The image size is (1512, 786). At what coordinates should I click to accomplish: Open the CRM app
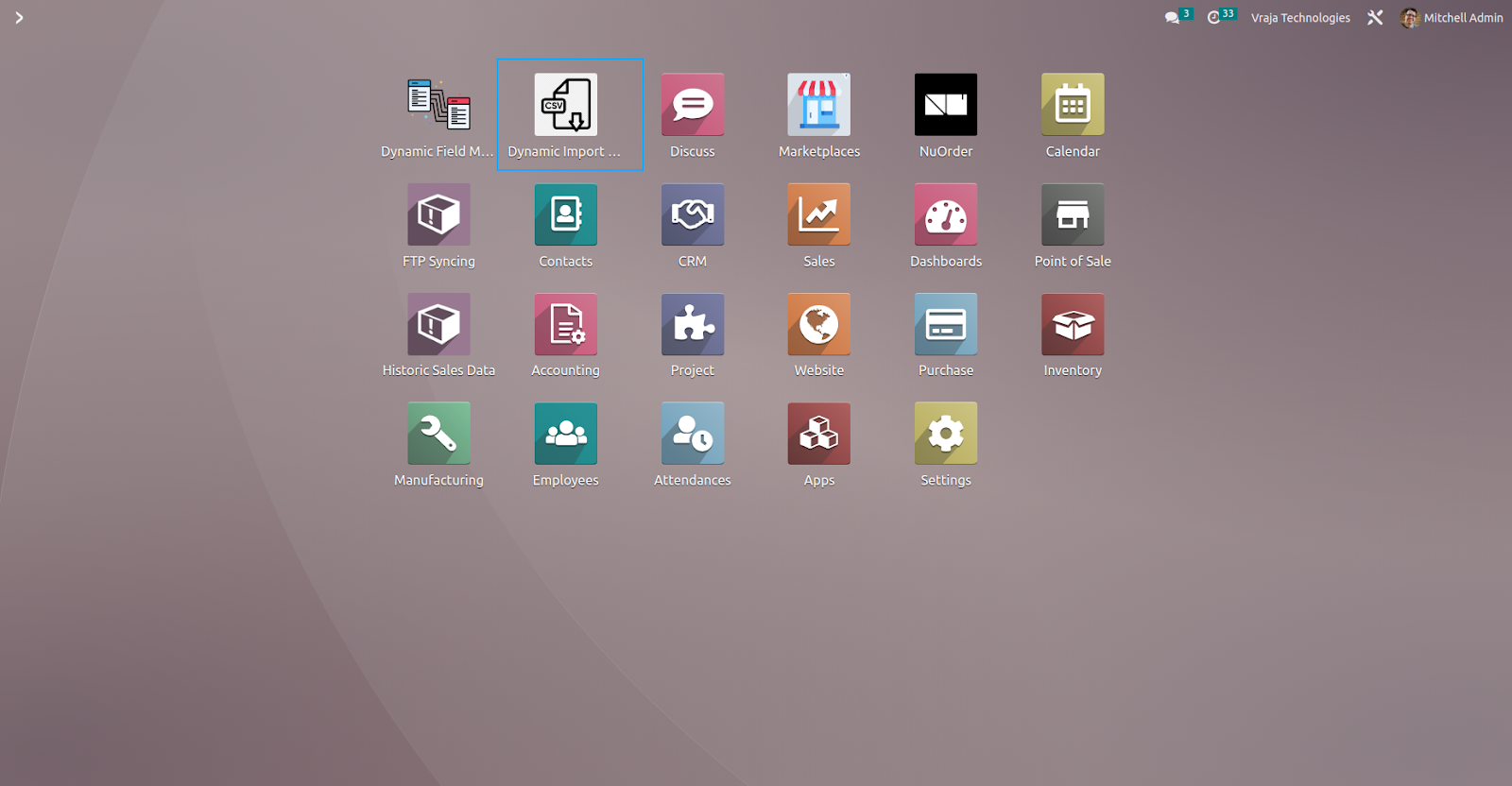(692, 214)
